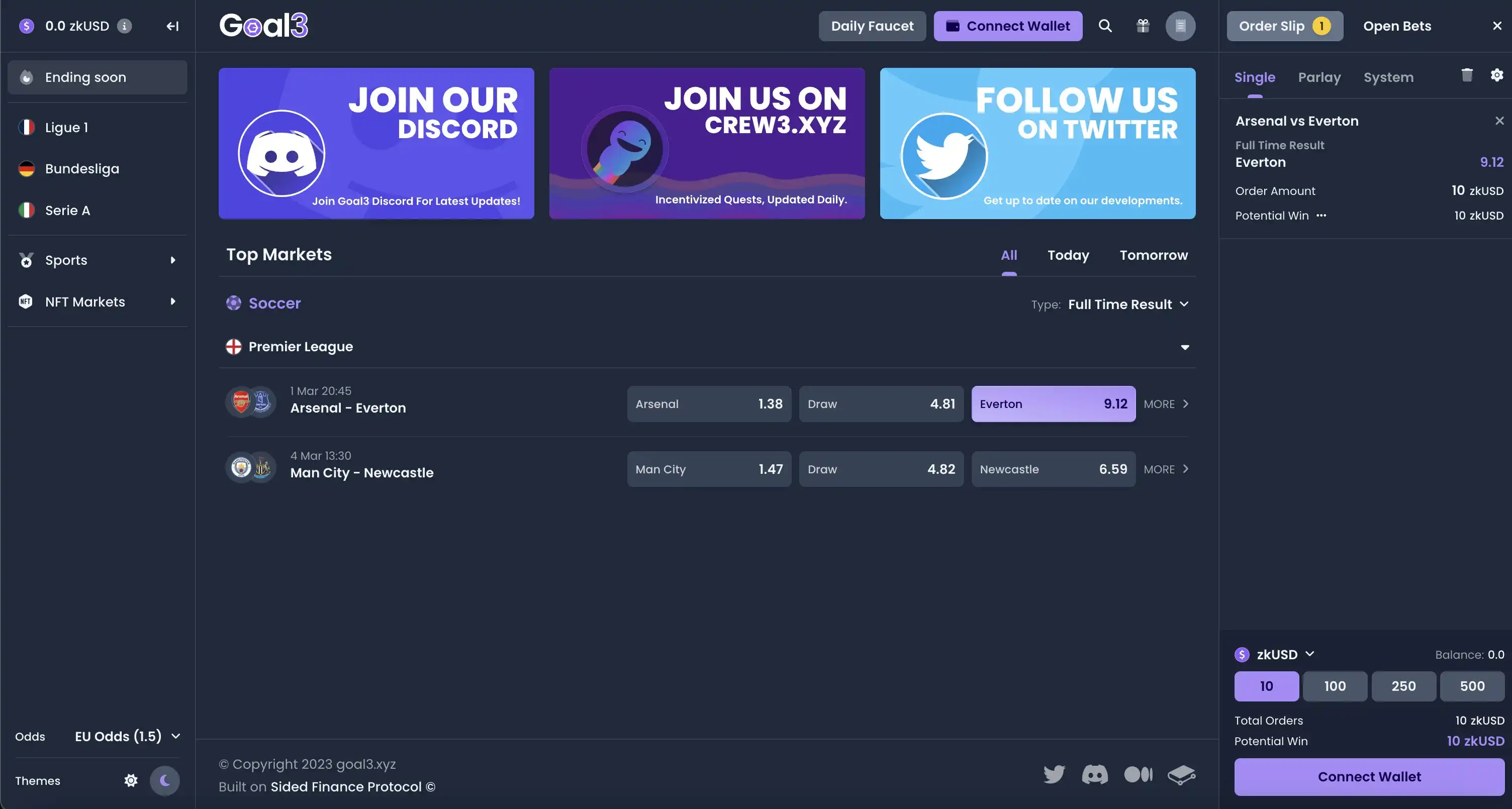
Task: Open Bundesliga from the sidebar
Action: (98, 169)
